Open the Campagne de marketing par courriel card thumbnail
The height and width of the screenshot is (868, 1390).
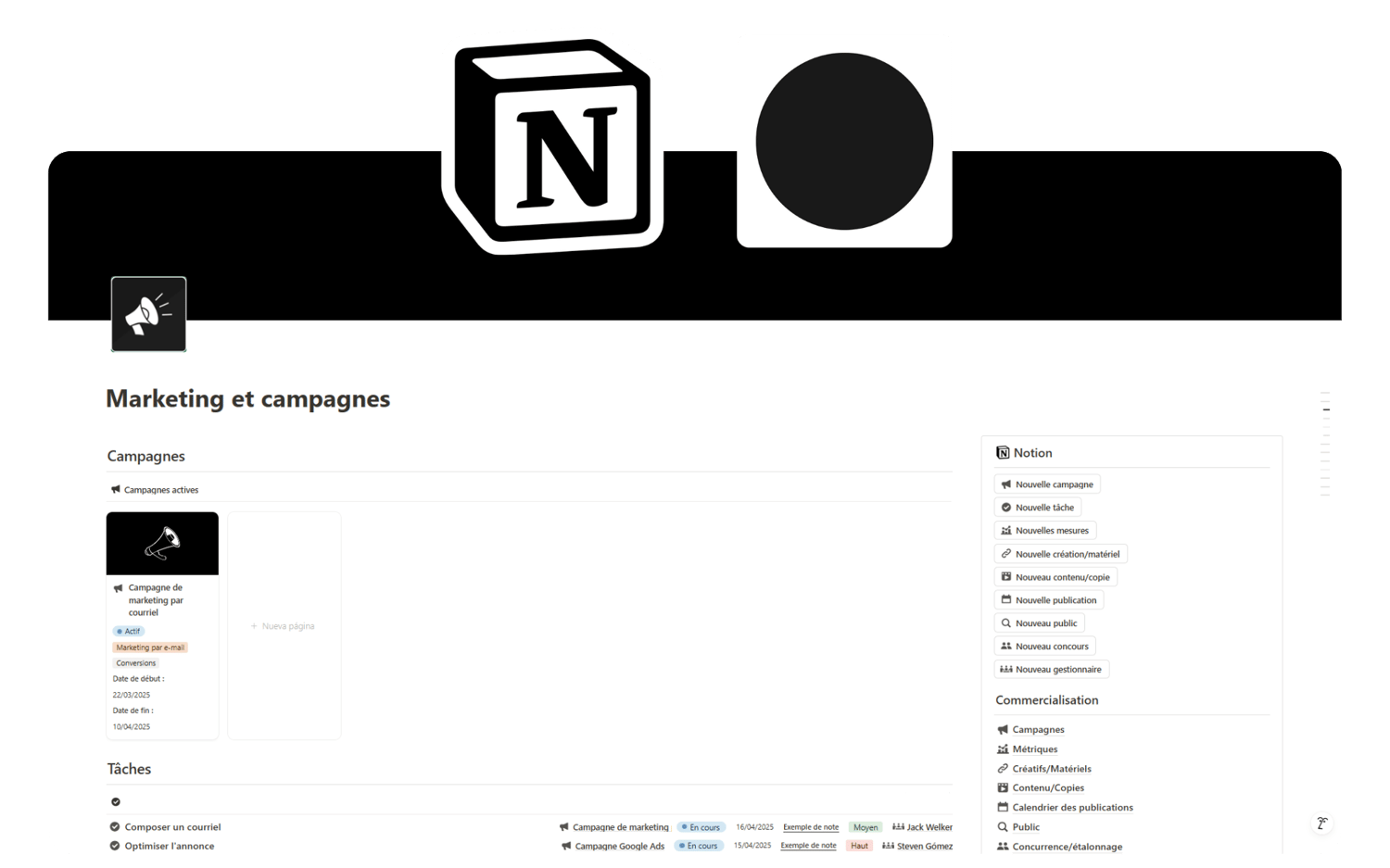pos(162,544)
